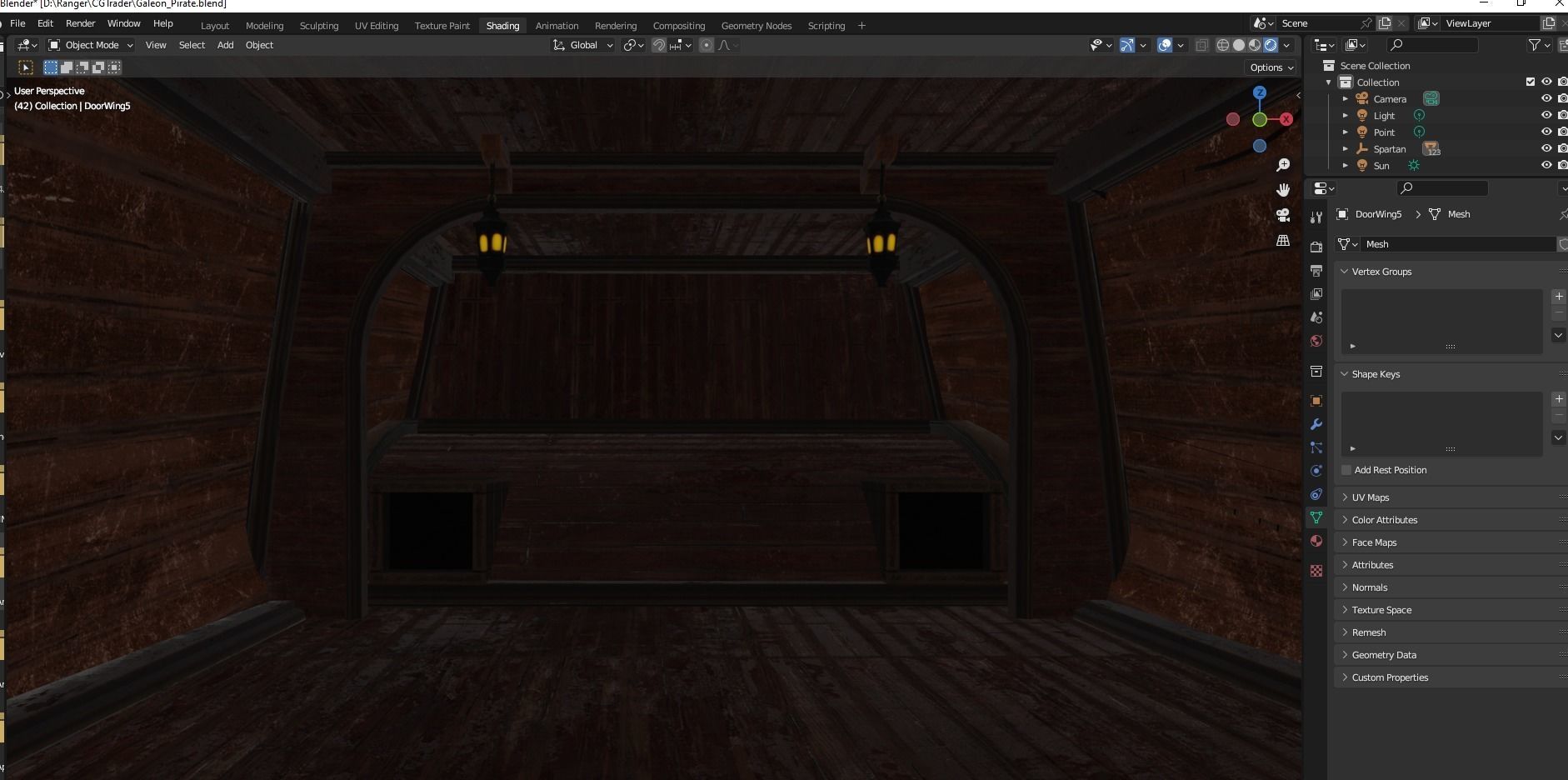The image size is (1568, 780).
Task: Hide the Light object in viewport
Action: [x=1546, y=115]
